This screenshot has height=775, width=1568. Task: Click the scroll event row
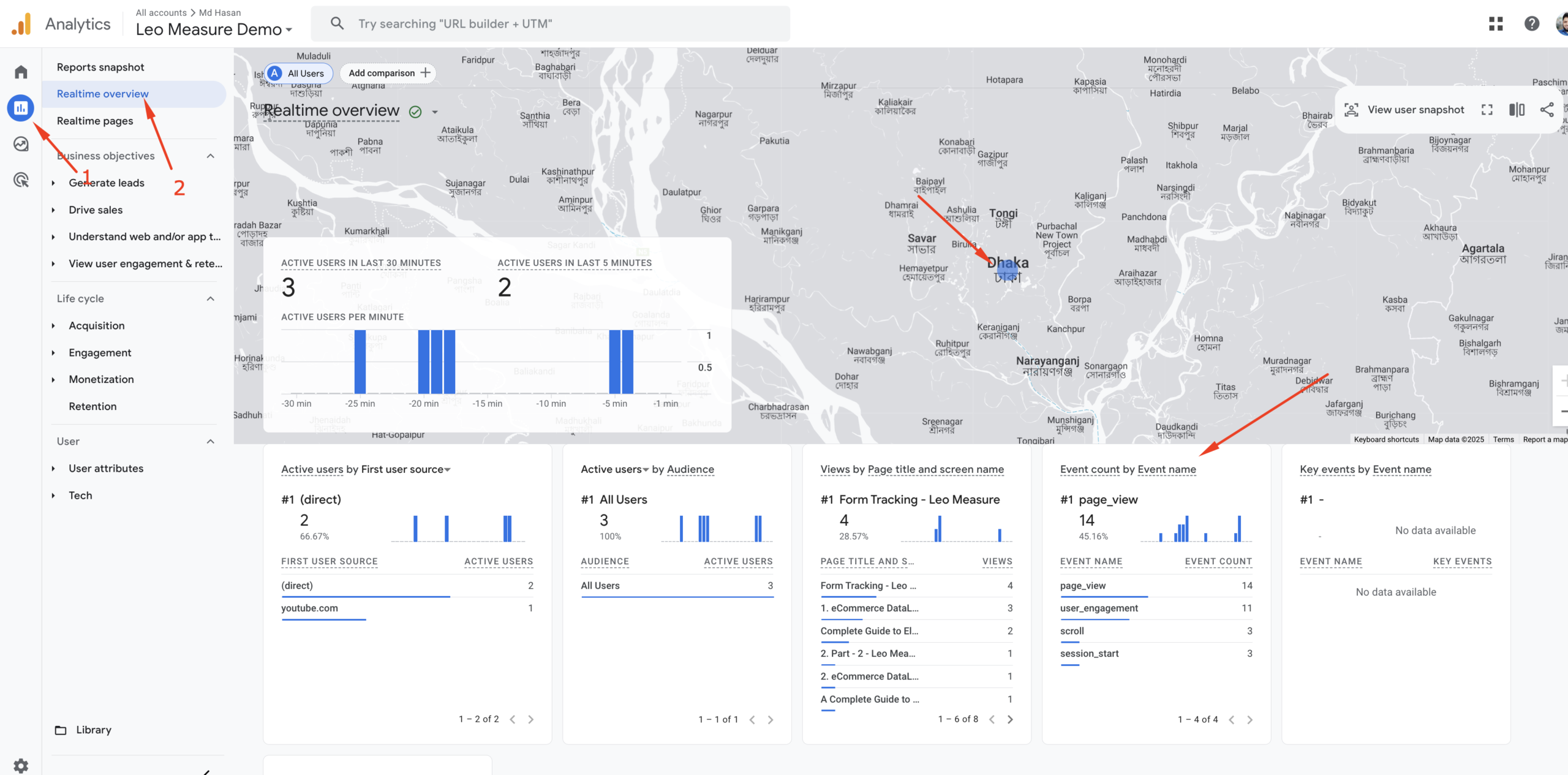(1156, 631)
